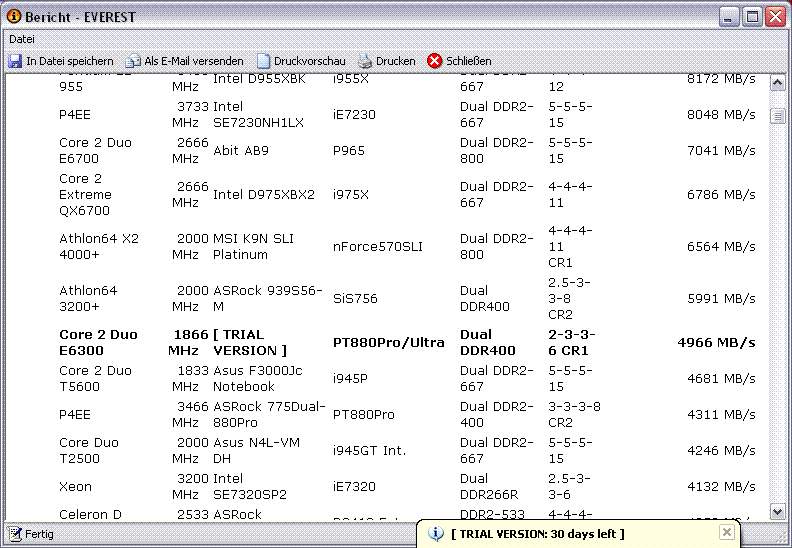Viewport: 792px width, 548px height.
Task: Click the floppy disk save icon
Action: pos(15,61)
